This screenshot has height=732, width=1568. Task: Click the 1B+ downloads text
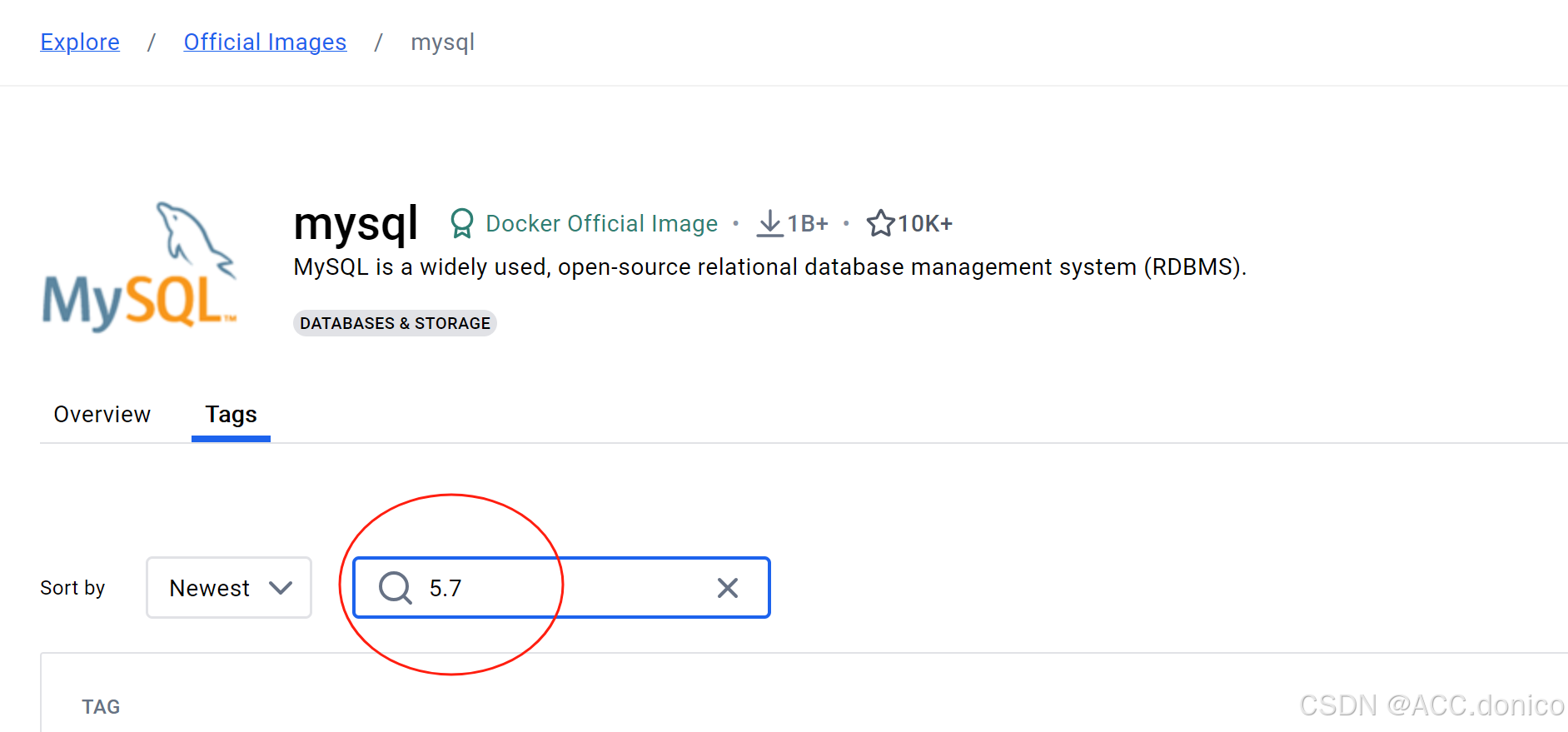pos(808,223)
